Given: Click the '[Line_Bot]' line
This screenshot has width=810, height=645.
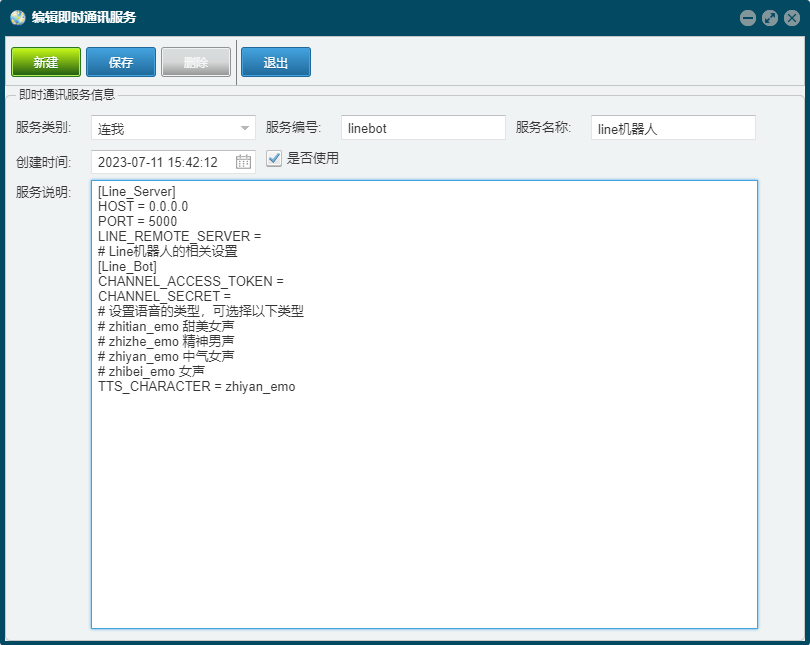Looking at the screenshot, I should [x=127, y=266].
